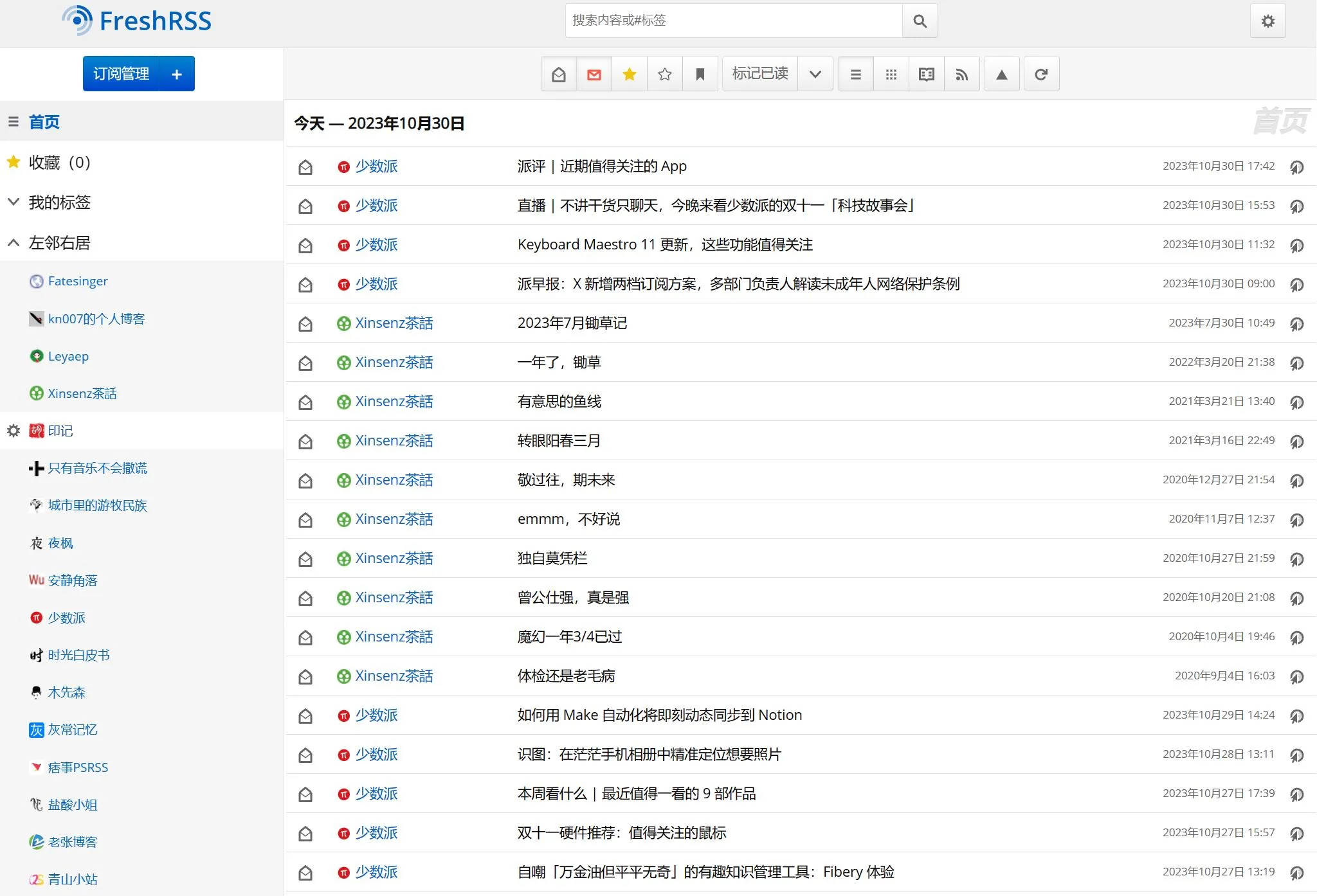Toggle showing favourite articles (filled star)
The height and width of the screenshot is (896, 1317).
[x=629, y=75]
